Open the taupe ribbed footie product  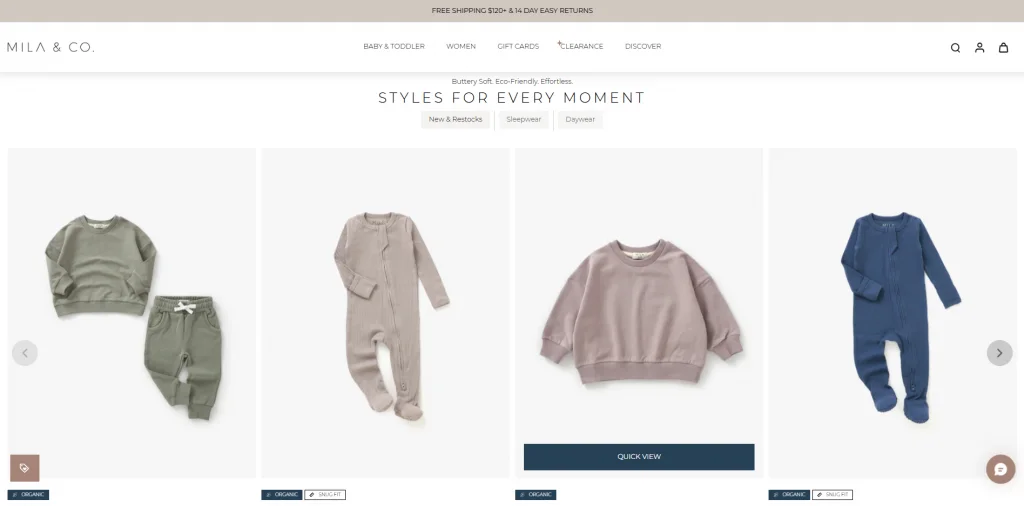[385, 313]
